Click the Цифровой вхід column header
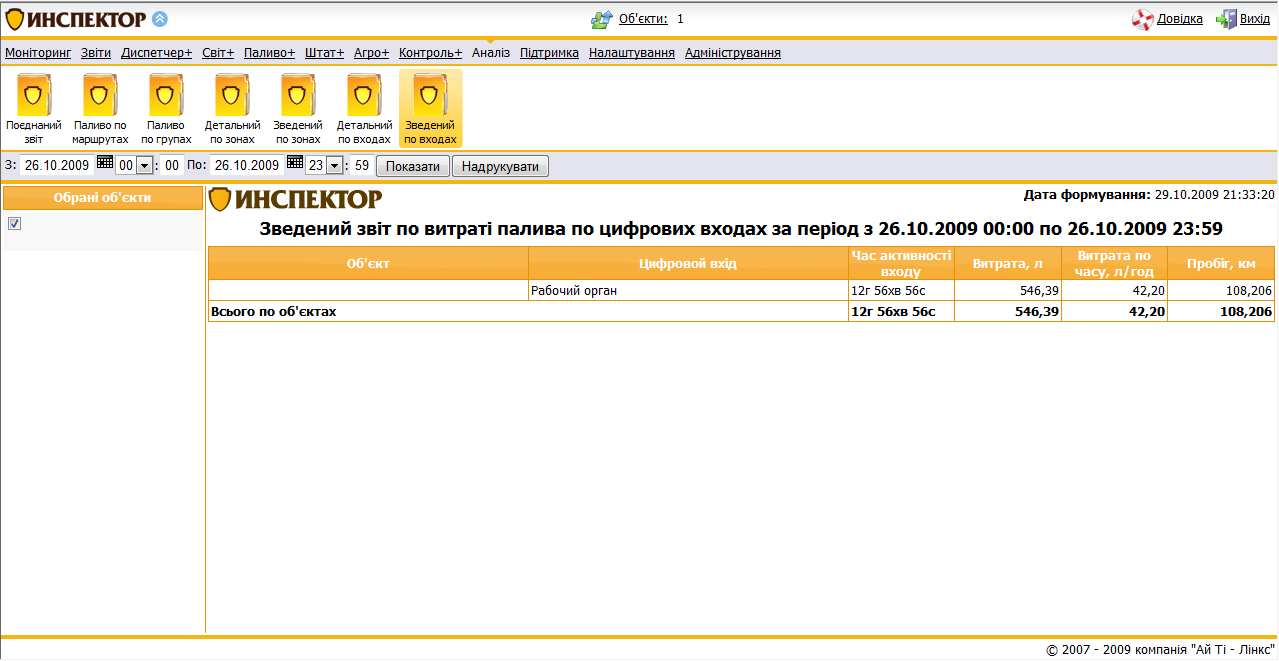Screen dimensions: 1279x661 [688, 263]
